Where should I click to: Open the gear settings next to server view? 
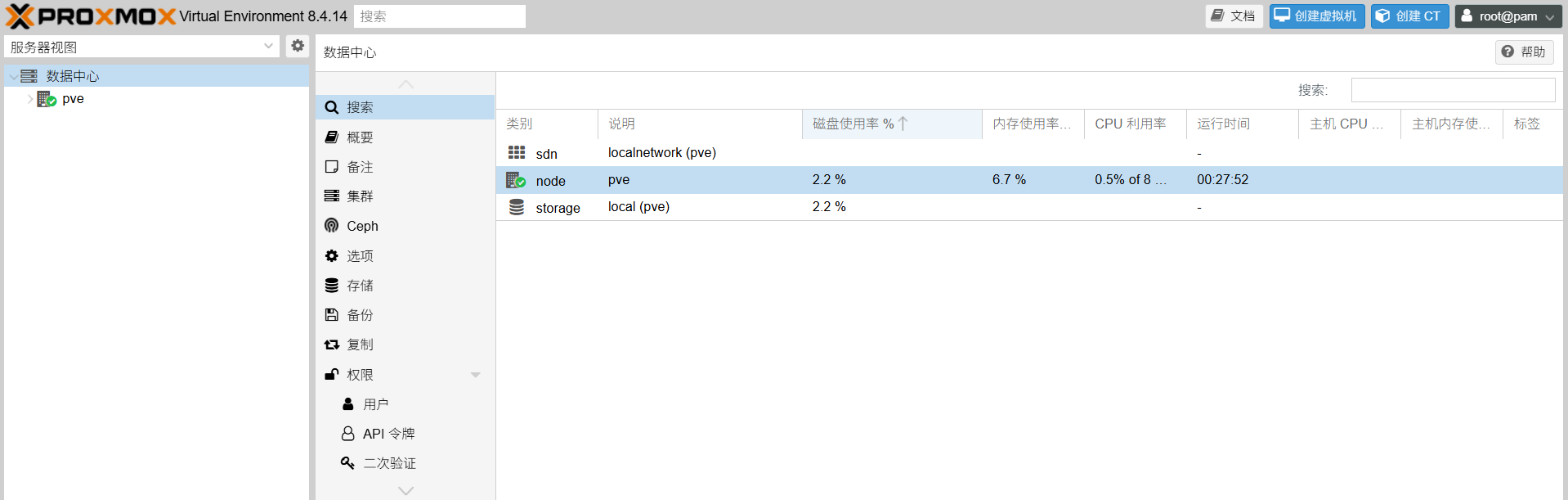click(x=298, y=47)
